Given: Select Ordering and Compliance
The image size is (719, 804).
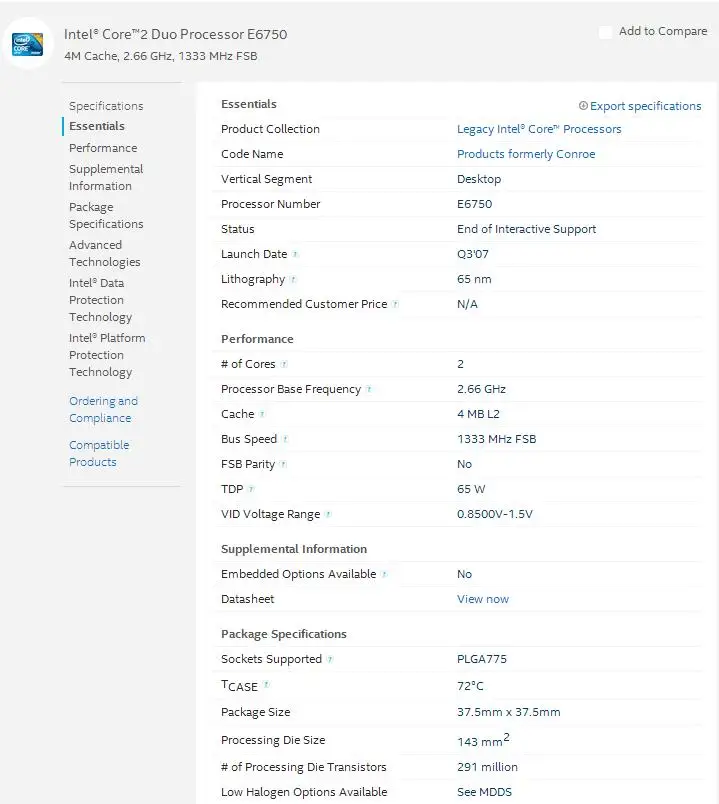Looking at the screenshot, I should click(103, 409).
